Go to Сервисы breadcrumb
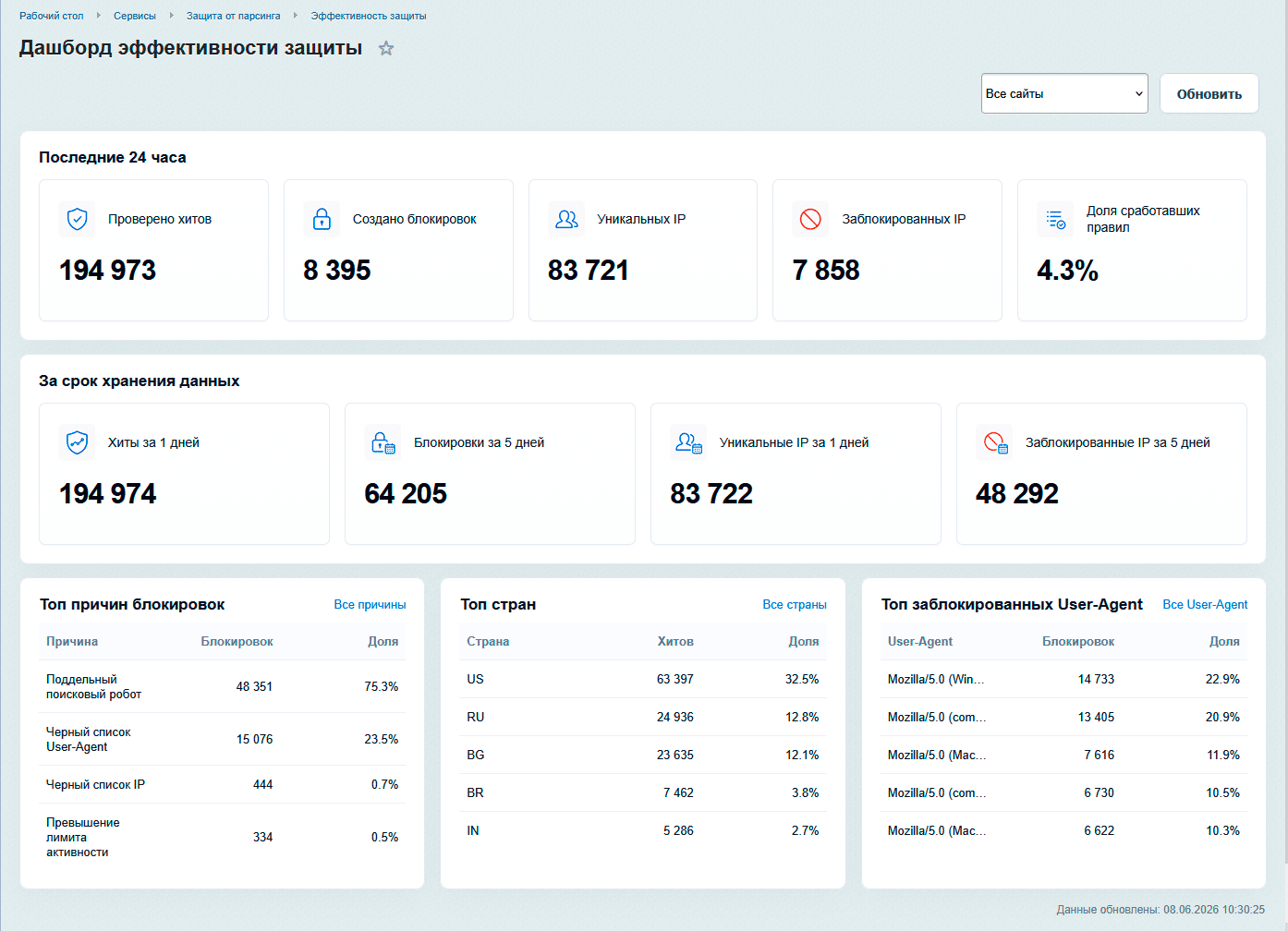 (135, 16)
